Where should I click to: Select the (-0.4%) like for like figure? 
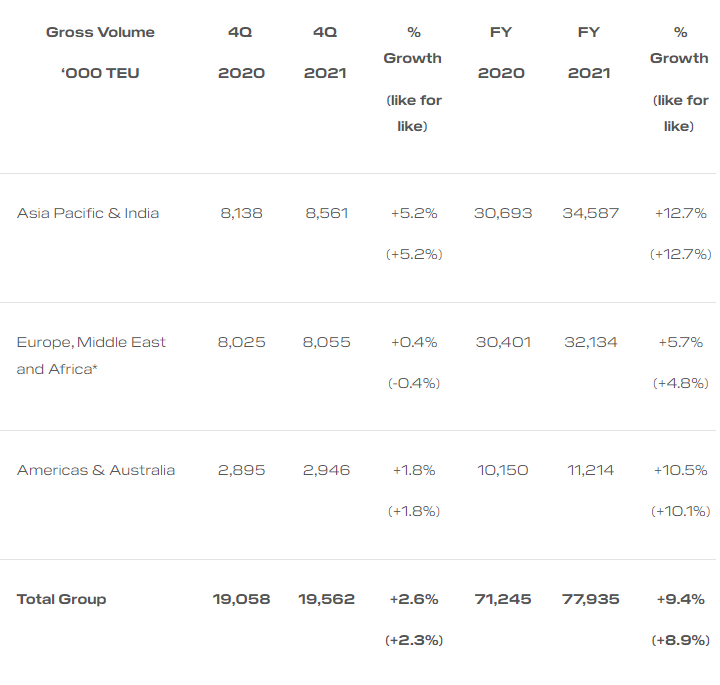tap(414, 383)
